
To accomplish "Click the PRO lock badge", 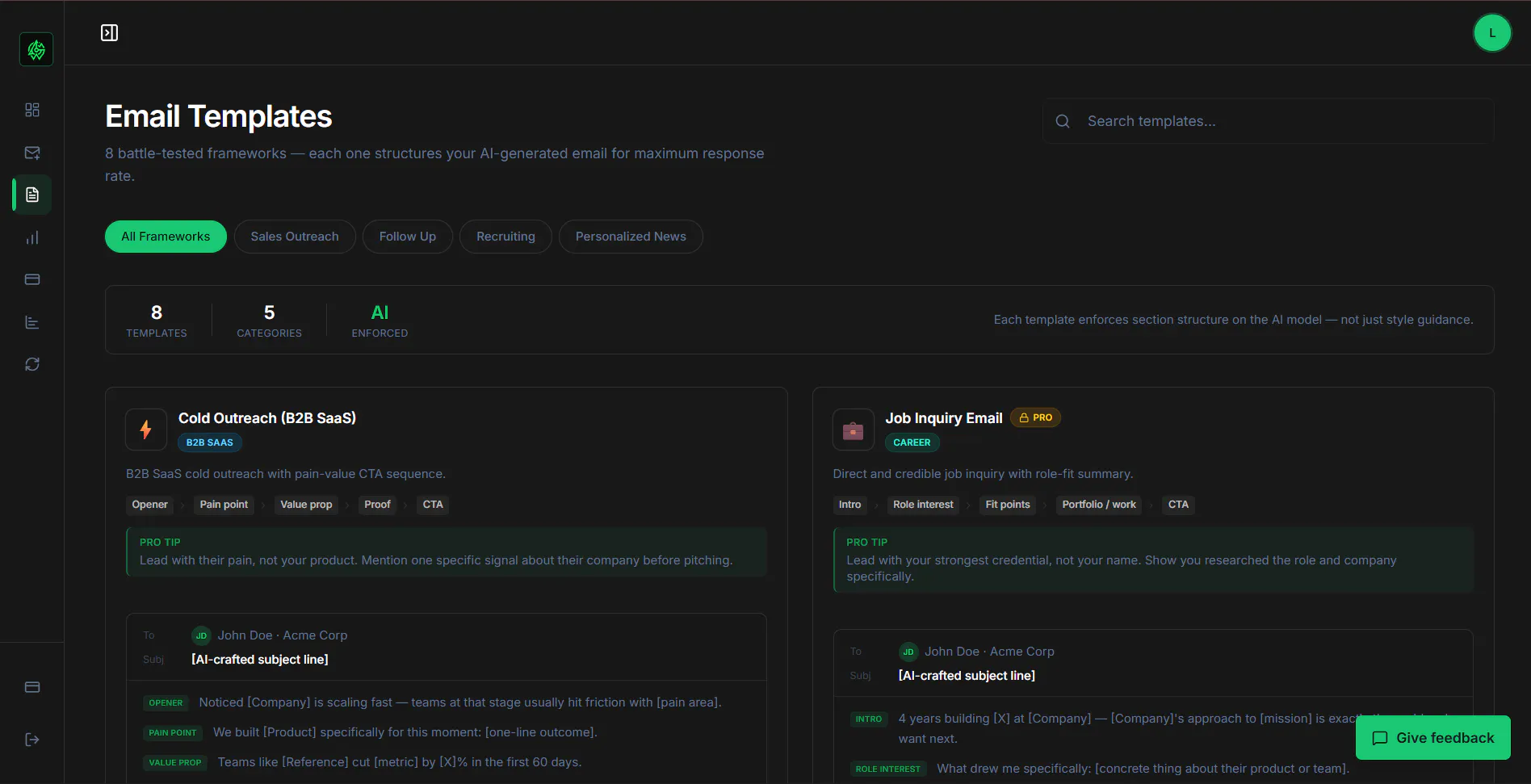I will [x=1036, y=417].
